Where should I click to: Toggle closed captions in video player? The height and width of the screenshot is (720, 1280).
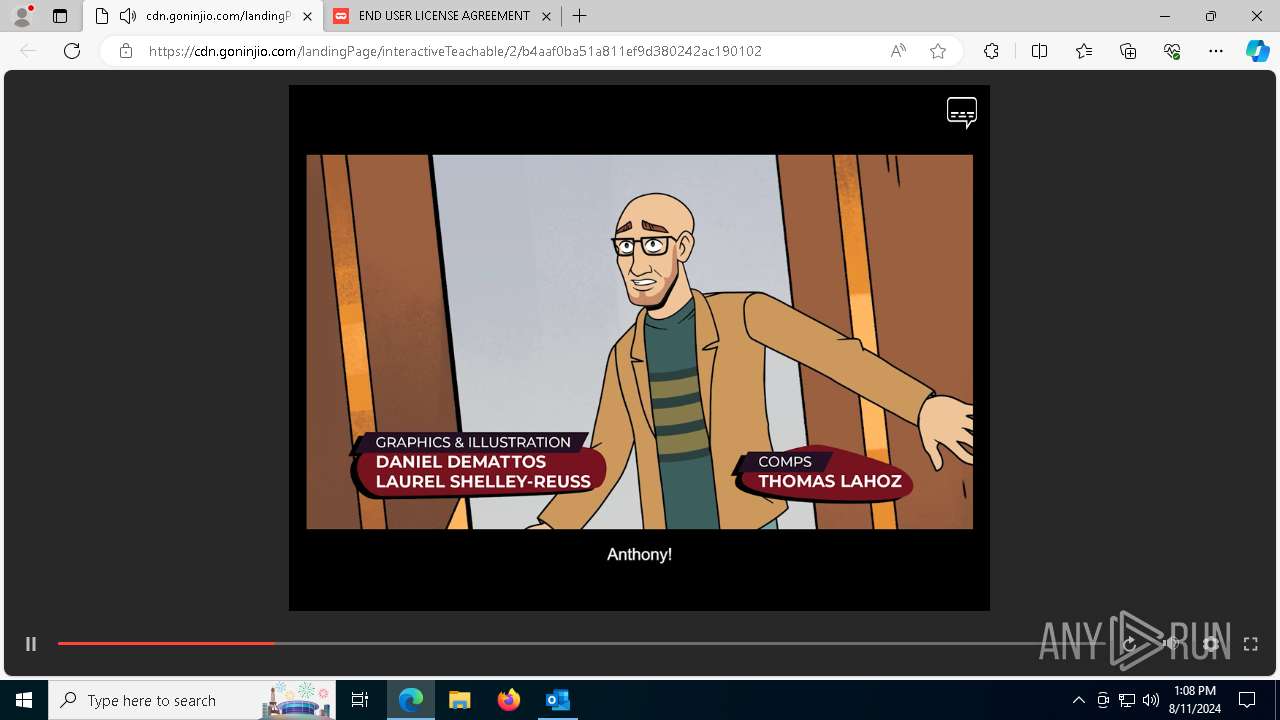[x=962, y=112]
